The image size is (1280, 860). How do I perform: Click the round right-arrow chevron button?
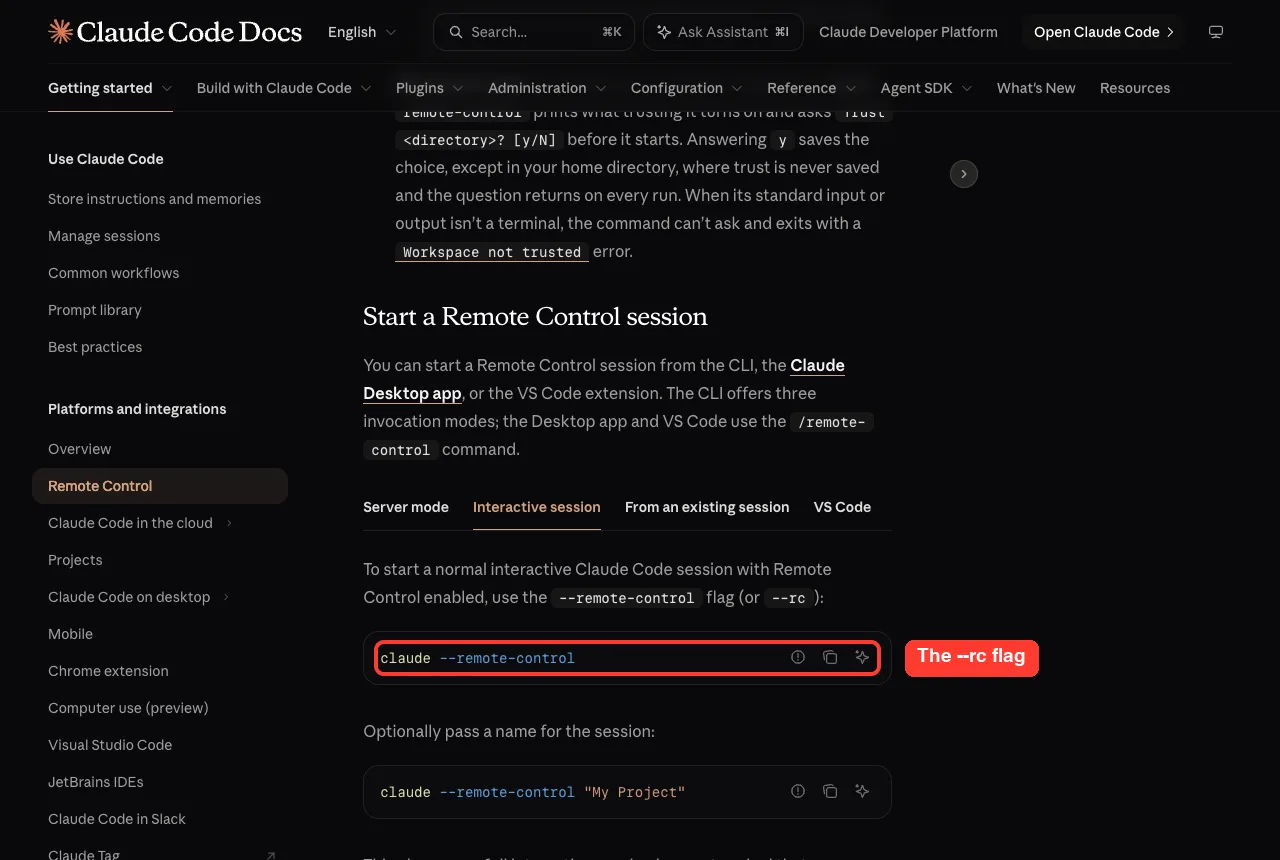(963, 174)
